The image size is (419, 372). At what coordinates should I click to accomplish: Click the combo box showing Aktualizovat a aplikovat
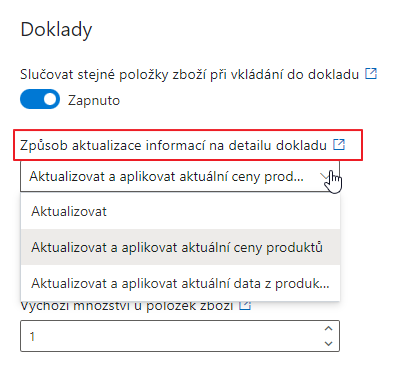point(180,176)
